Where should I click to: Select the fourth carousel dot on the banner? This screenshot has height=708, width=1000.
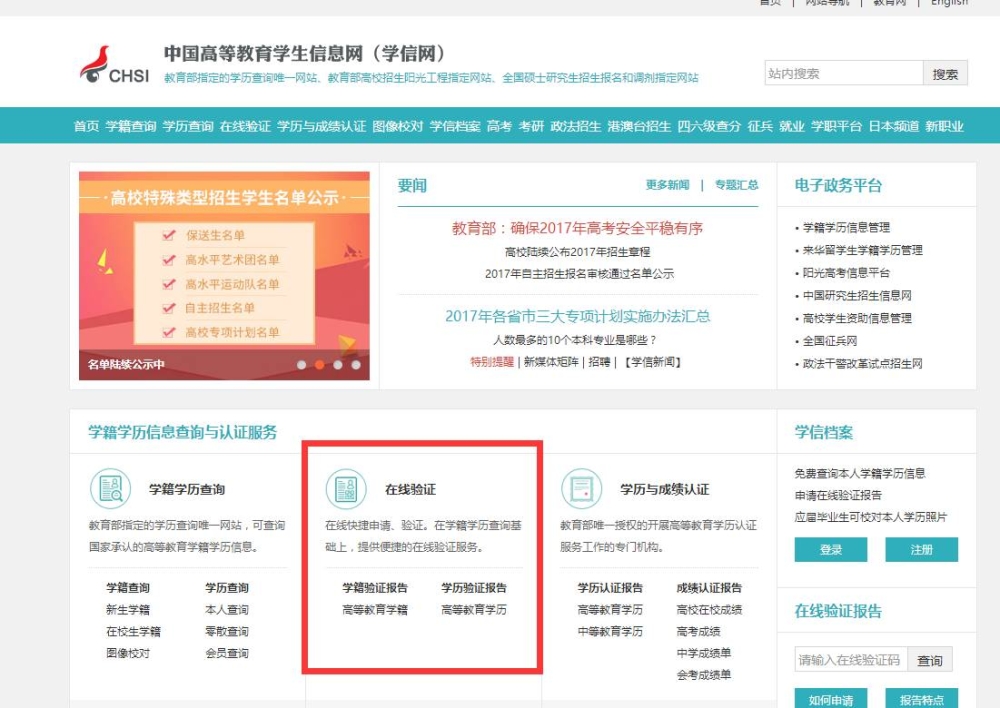(356, 365)
